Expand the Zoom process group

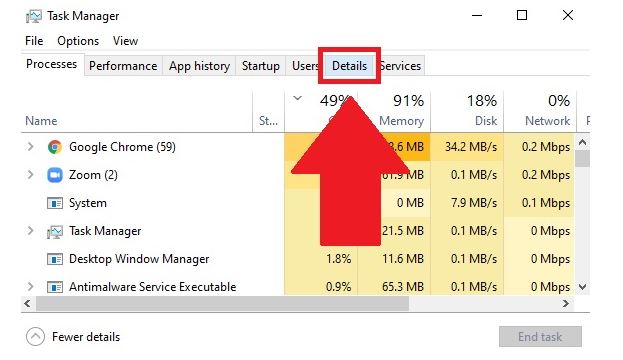click(30, 174)
